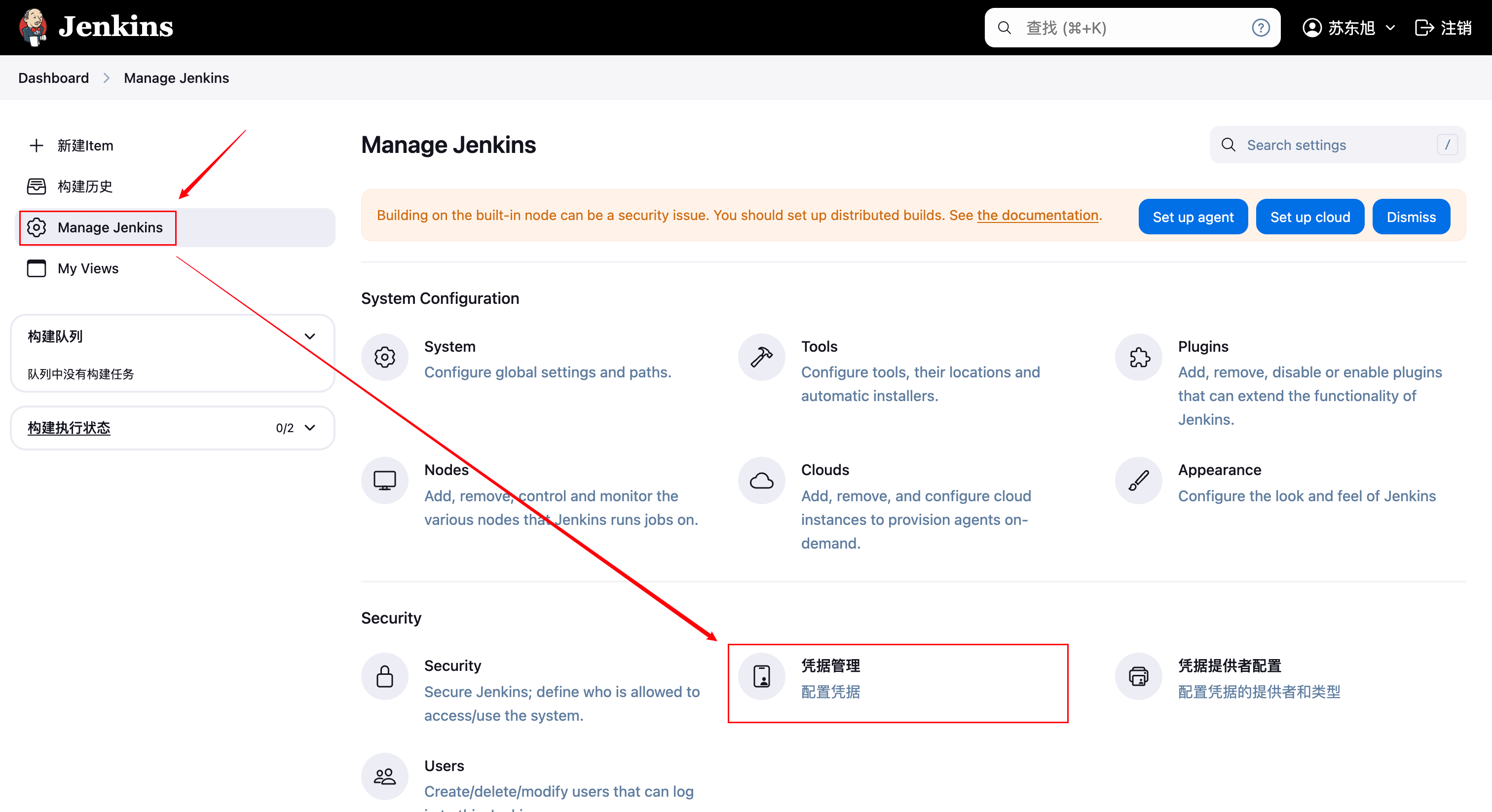
Task: Click the Plugins settings title
Action: coord(1203,346)
